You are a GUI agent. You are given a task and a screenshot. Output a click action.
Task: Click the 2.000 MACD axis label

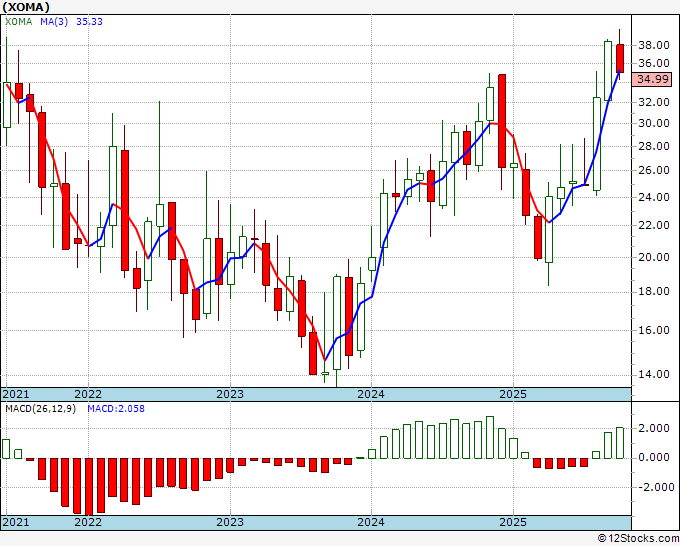pos(654,428)
